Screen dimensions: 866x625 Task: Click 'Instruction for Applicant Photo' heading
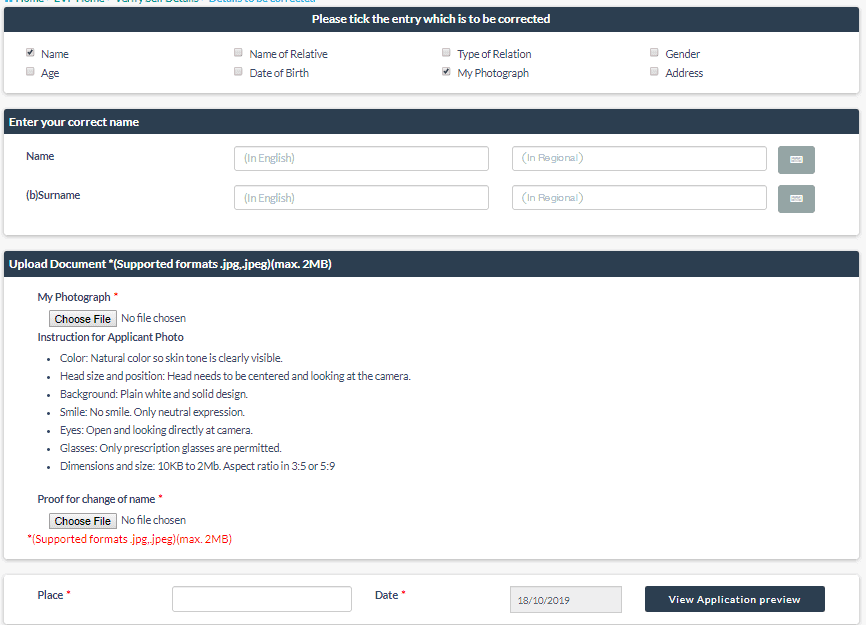pos(110,337)
